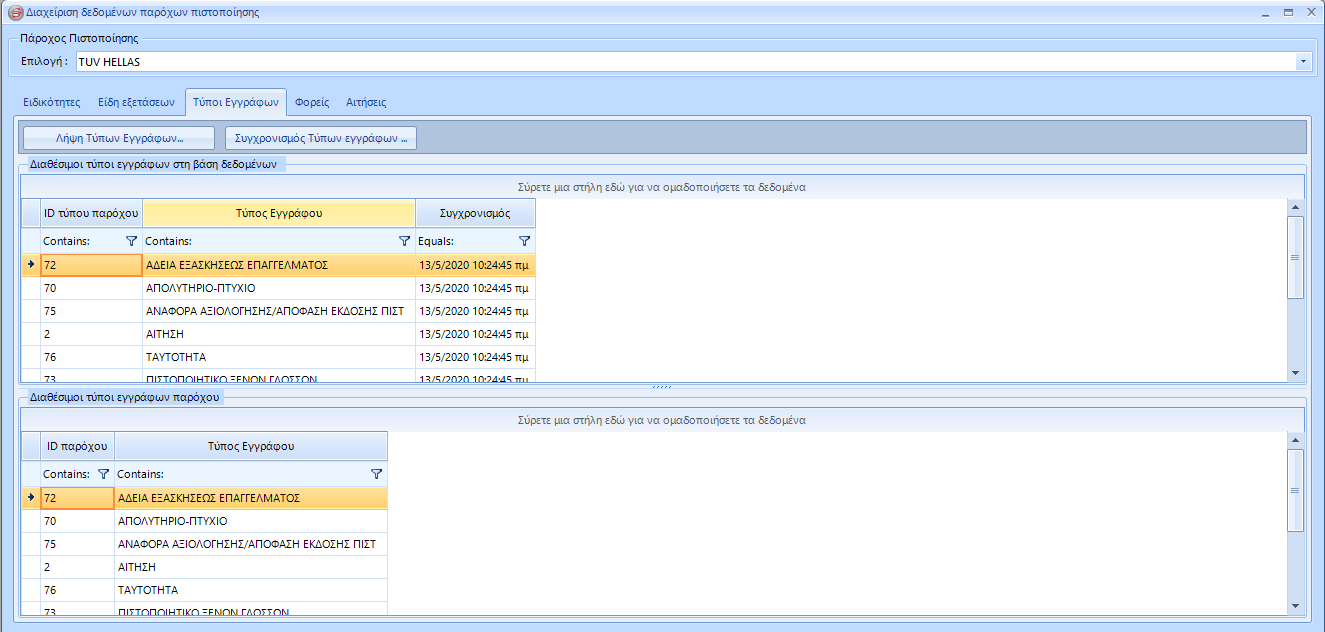1325x632 pixels.
Task: Open the TUV HELLAS provider dropdown
Action: [1303, 62]
